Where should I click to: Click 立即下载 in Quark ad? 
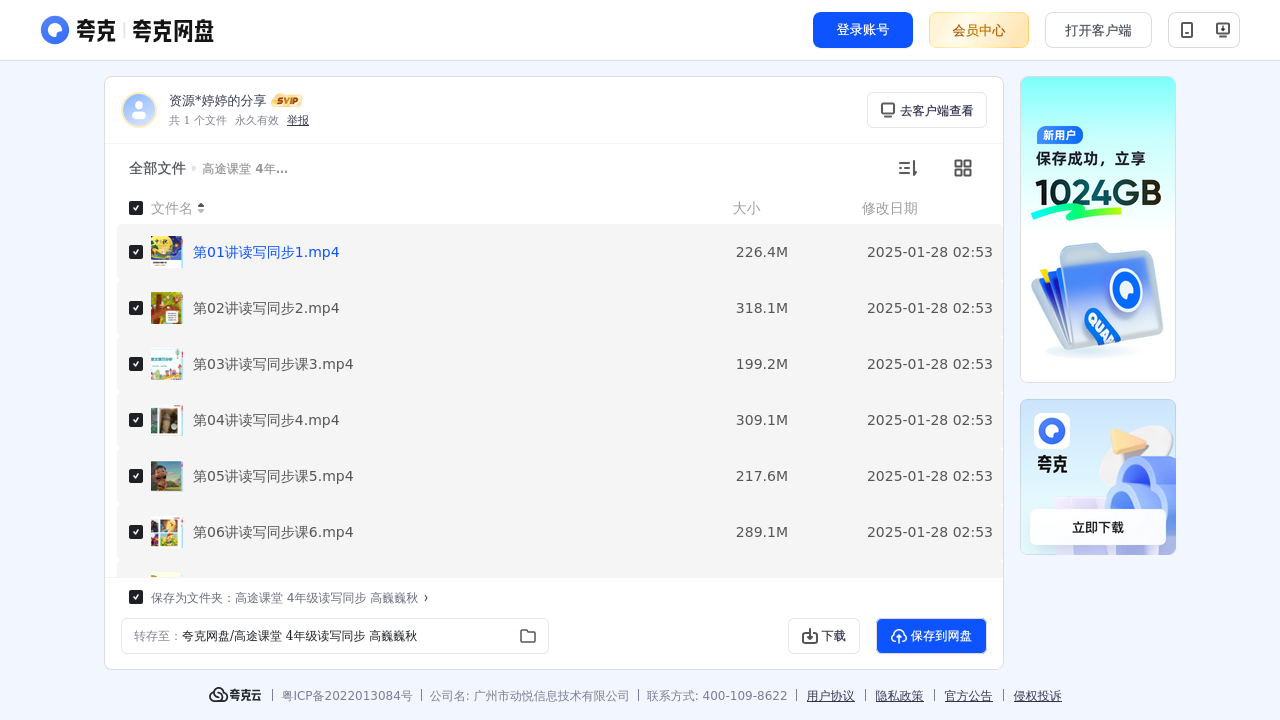(1098, 527)
